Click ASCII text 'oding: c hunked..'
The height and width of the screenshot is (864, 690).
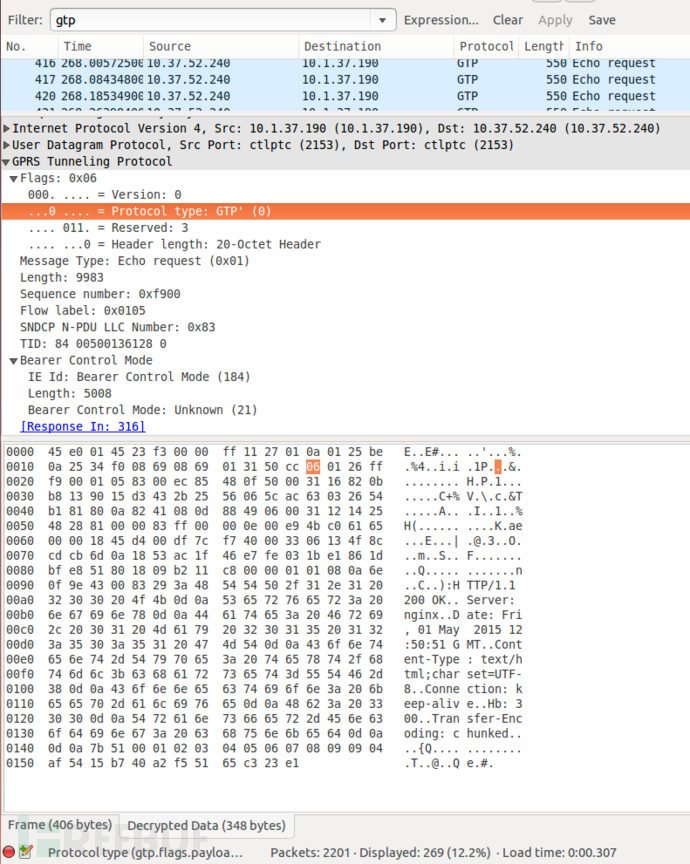click(462, 733)
